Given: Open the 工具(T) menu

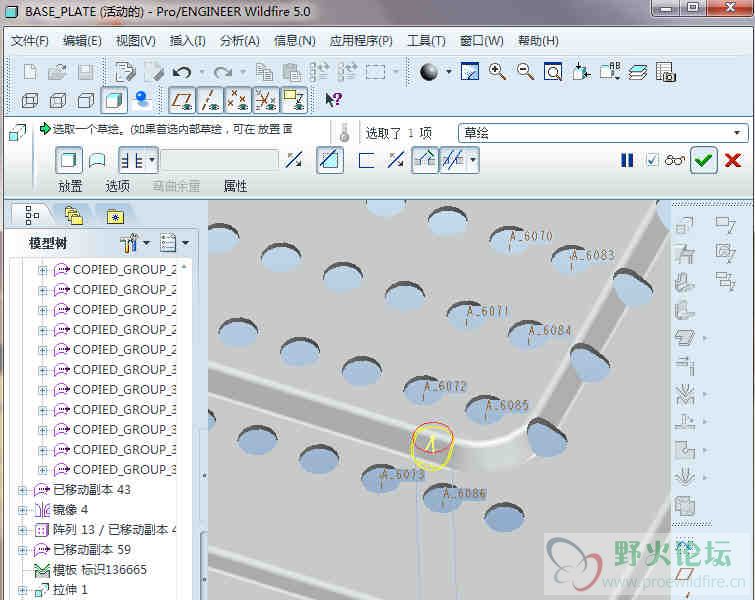Looking at the screenshot, I should [x=426, y=41].
